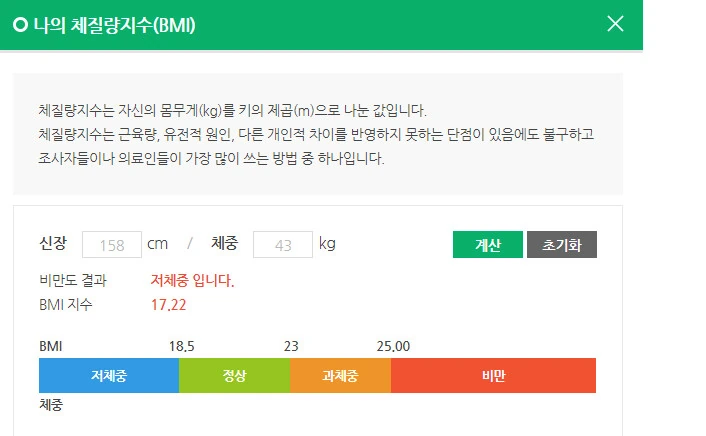
Task: Click the 23 threshold label
Action: 291,346
